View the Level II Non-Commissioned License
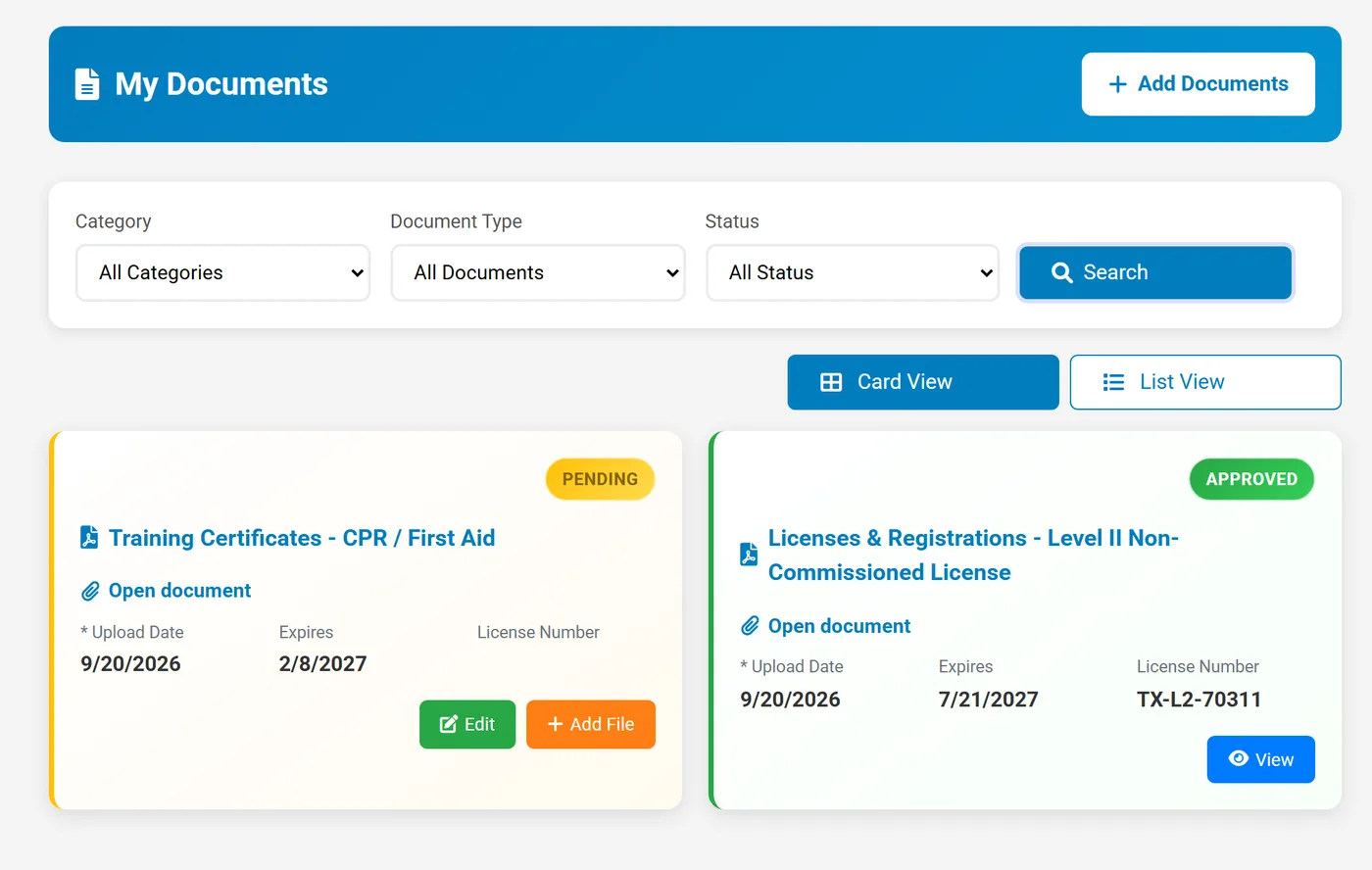The height and width of the screenshot is (870, 1372). tap(1261, 759)
